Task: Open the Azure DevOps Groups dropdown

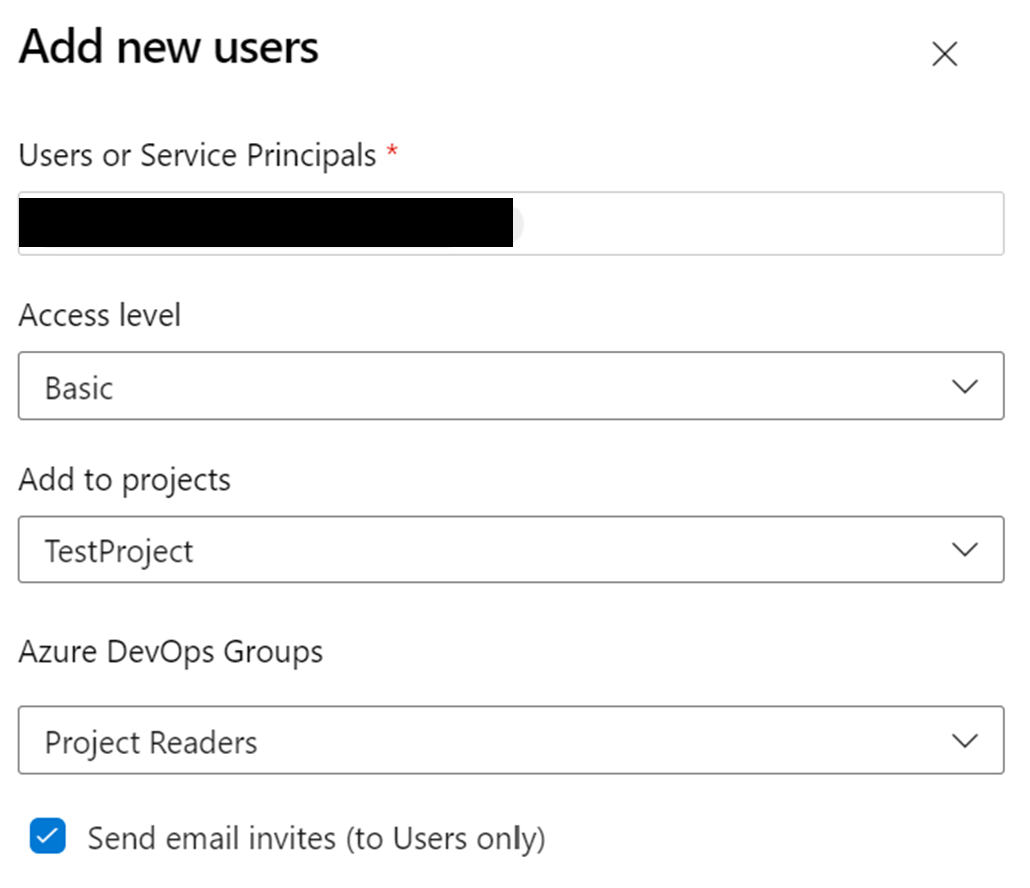Action: tap(510, 741)
